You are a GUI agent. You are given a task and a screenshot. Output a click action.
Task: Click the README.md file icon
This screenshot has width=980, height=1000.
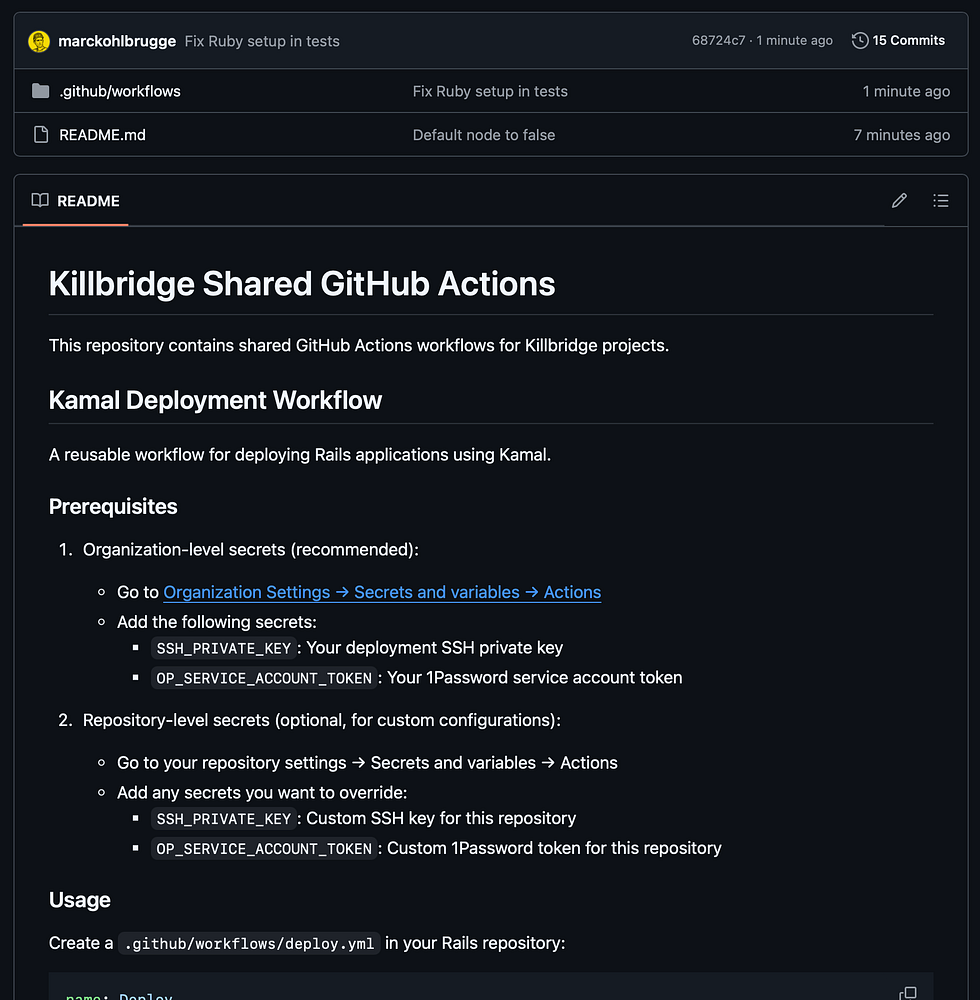[x=40, y=135]
